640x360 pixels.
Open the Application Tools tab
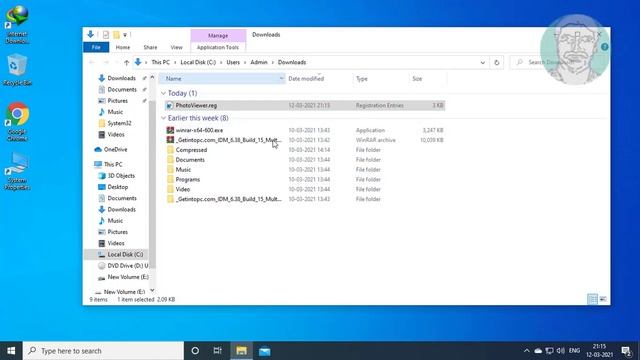(218, 47)
